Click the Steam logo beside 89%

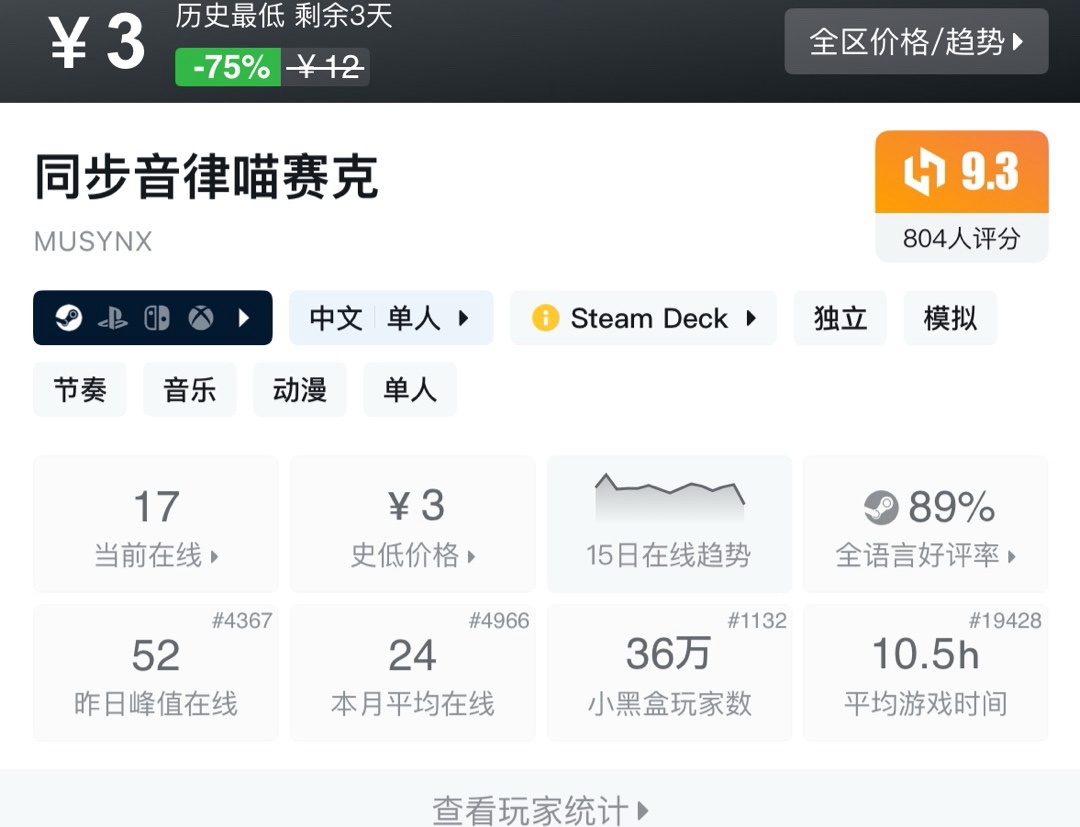point(882,507)
